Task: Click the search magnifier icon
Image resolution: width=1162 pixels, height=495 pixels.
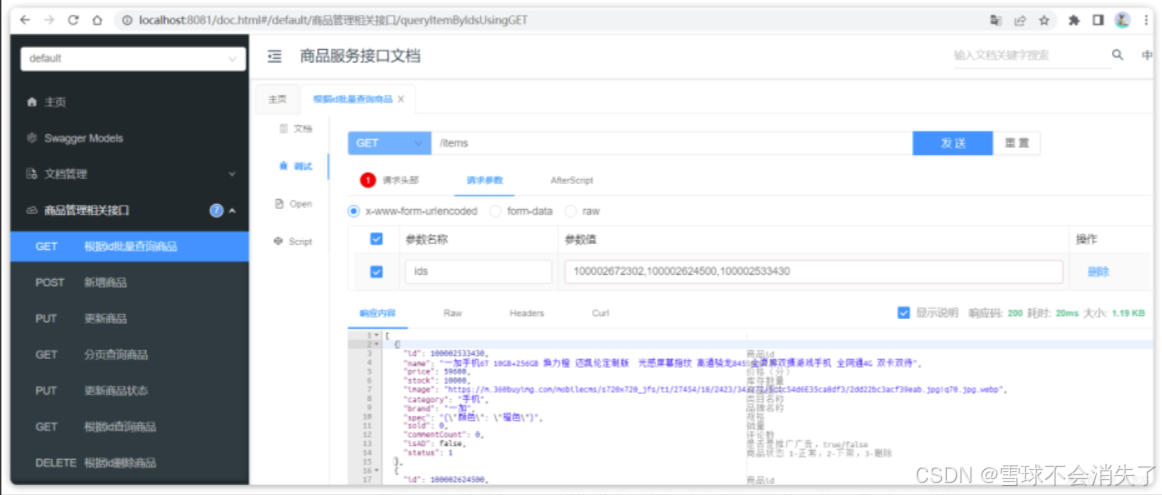Action: click(1118, 55)
